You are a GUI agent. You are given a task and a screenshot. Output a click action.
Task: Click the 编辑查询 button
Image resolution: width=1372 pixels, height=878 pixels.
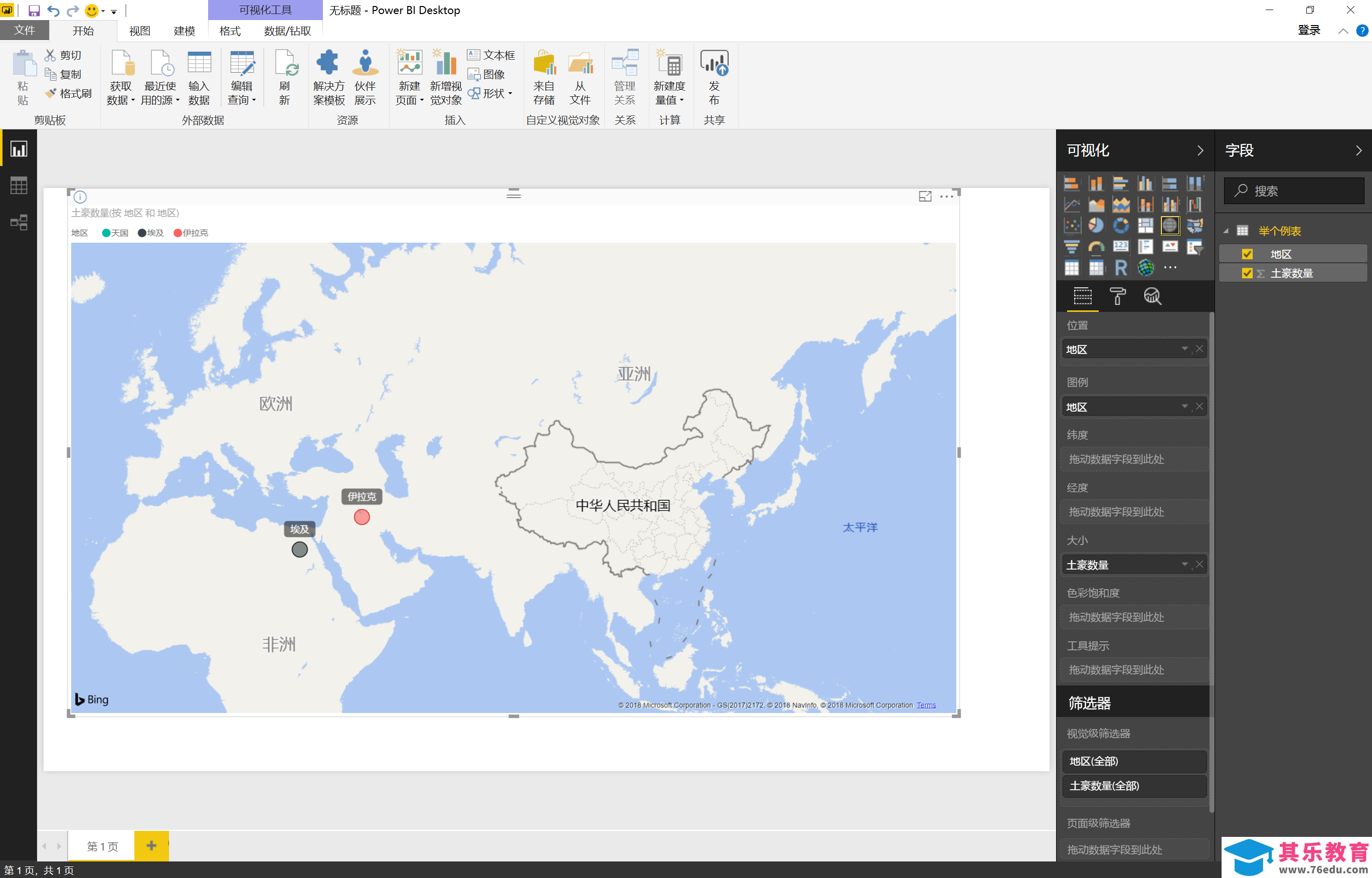tap(242, 79)
